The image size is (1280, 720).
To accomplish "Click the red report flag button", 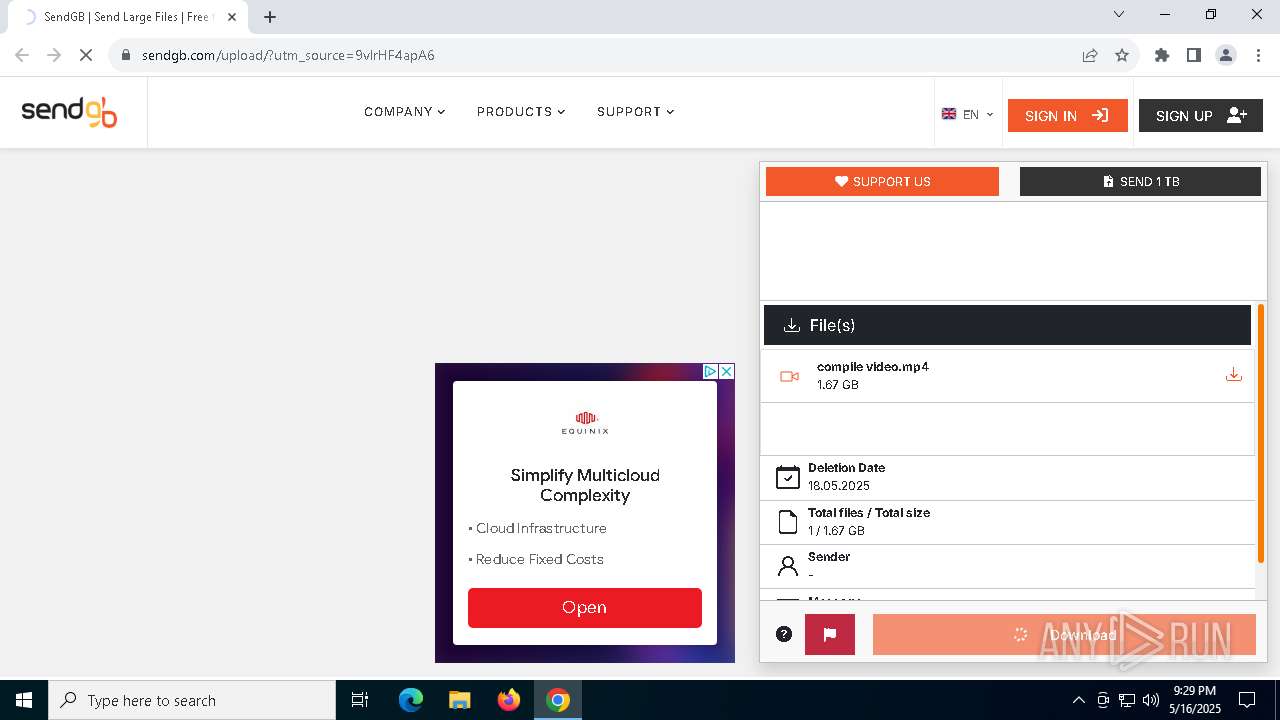I will pos(830,634).
